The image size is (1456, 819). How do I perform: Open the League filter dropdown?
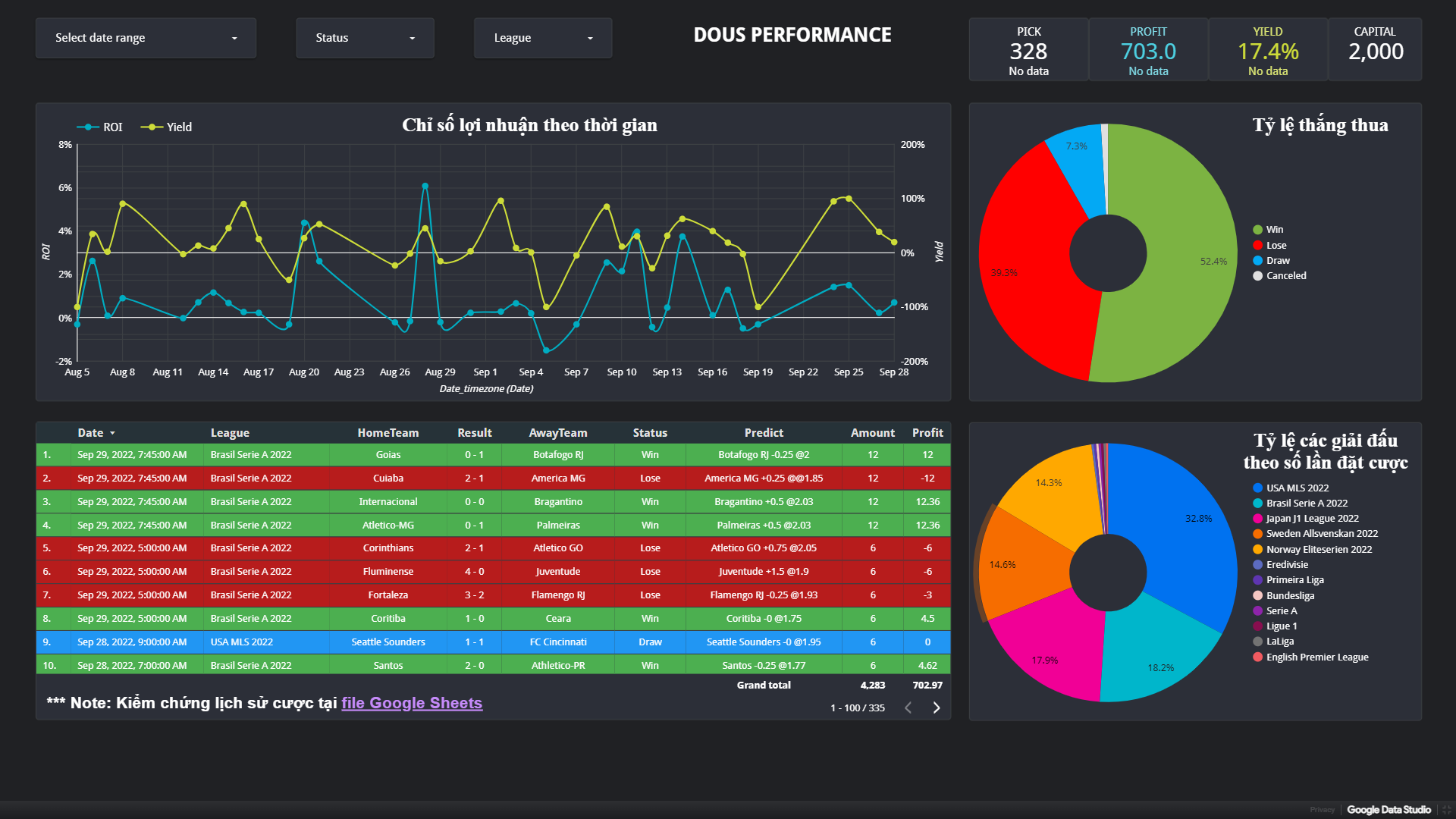(542, 38)
